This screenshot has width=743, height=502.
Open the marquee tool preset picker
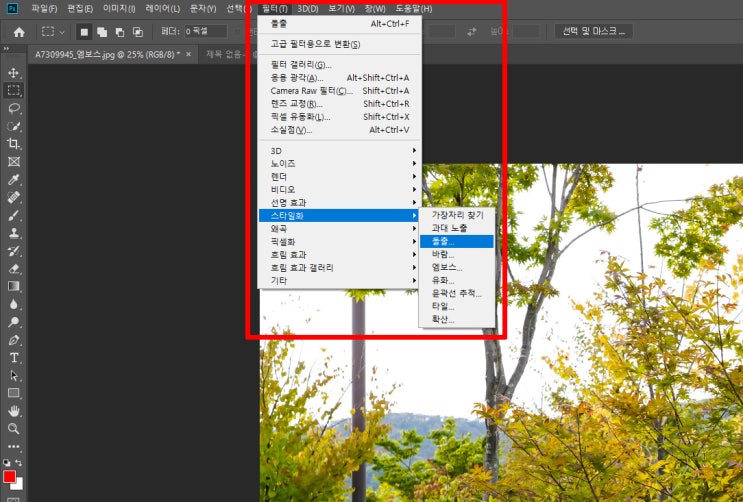[x=53, y=32]
